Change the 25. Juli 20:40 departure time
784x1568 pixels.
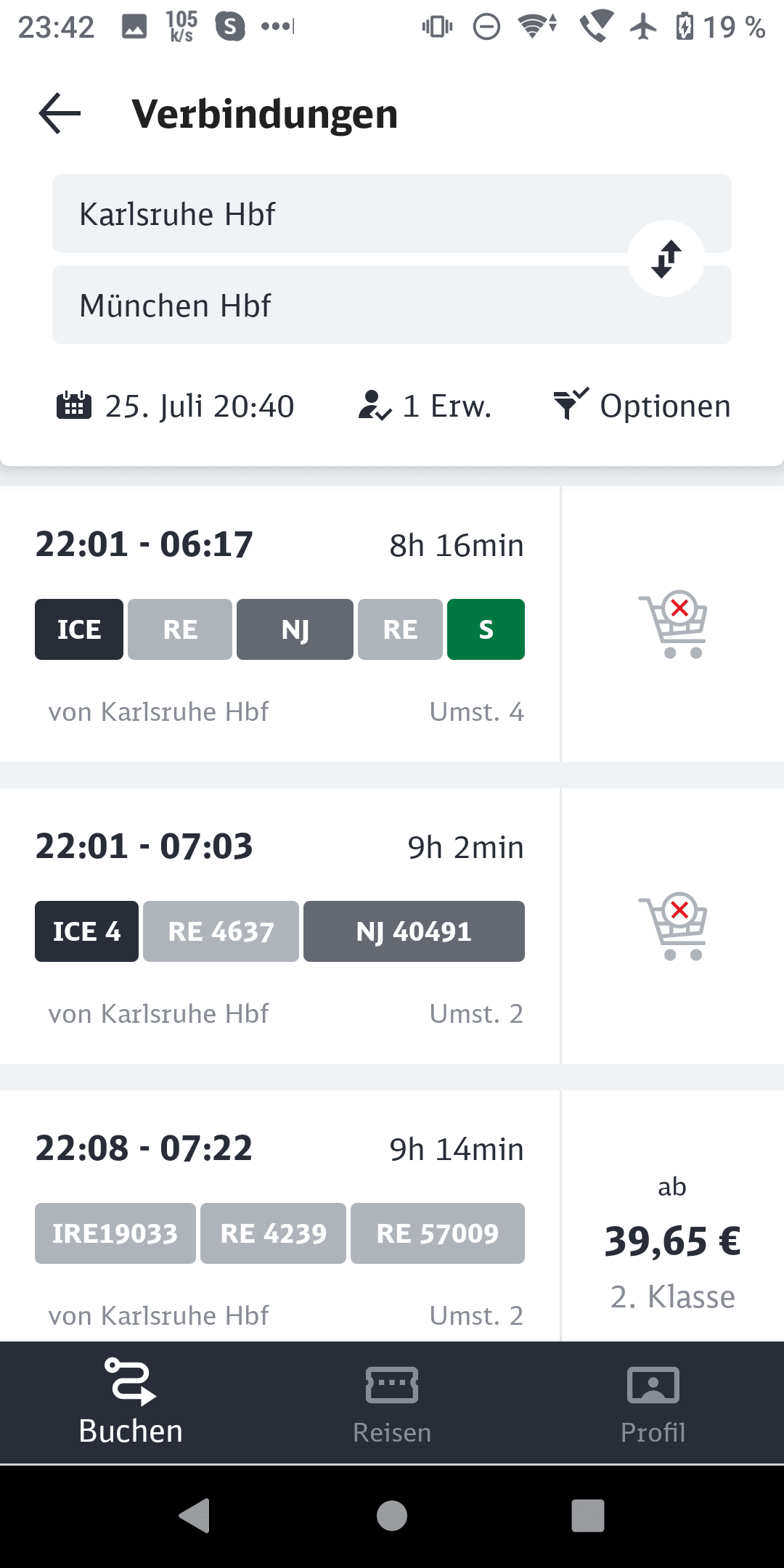[x=199, y=407]
